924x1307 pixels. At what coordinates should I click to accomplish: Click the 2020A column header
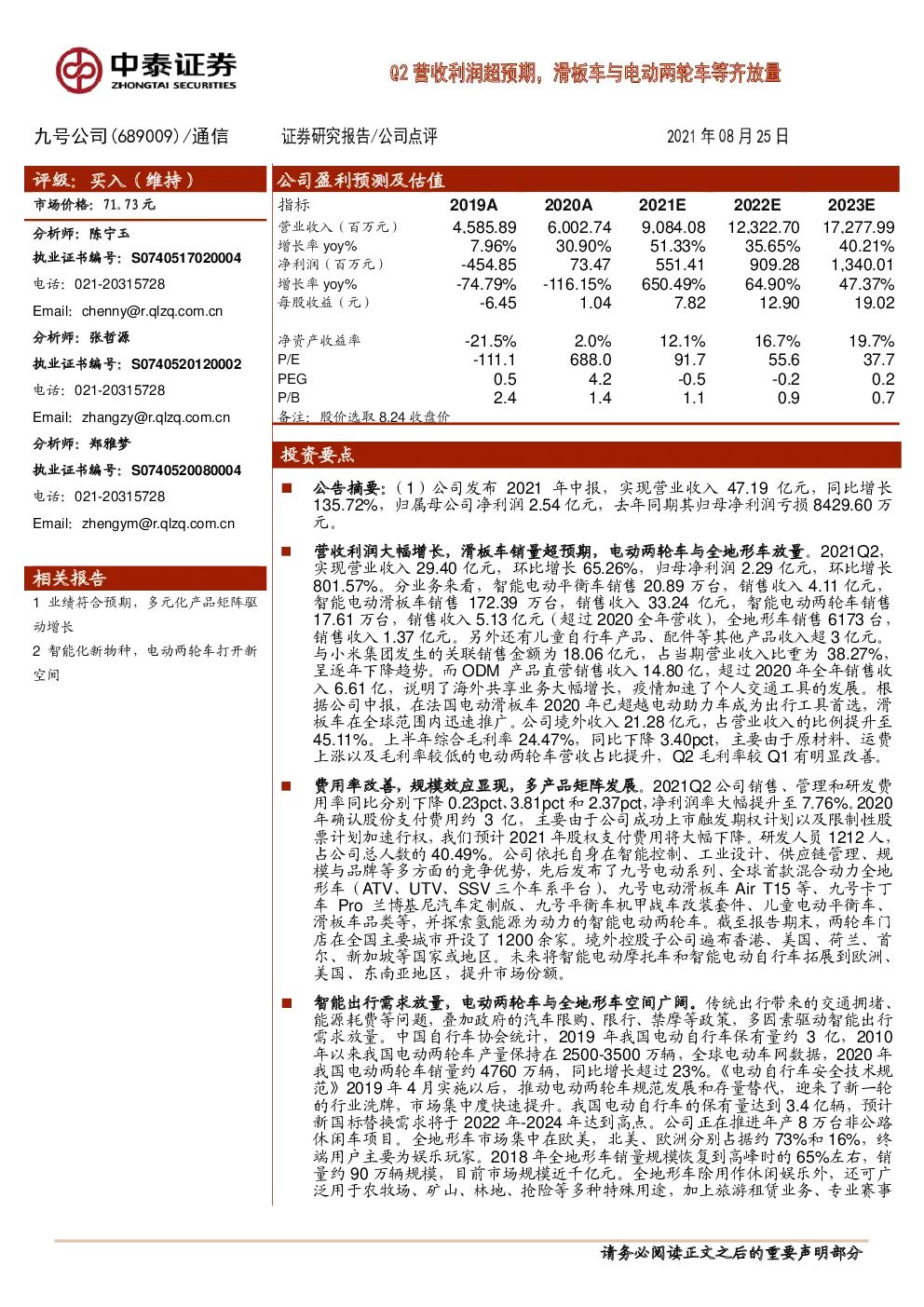point(568,205)
